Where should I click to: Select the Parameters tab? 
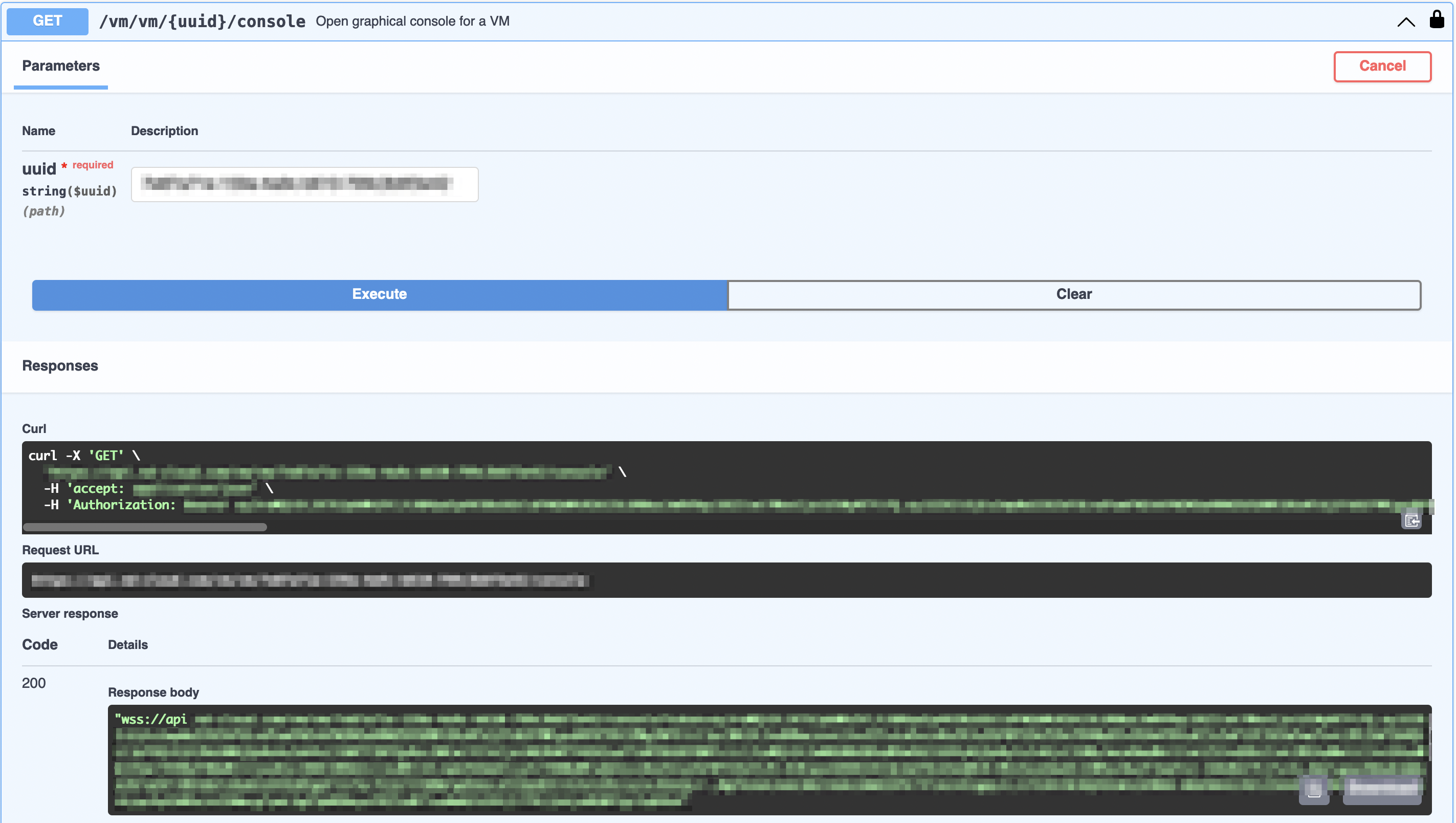(60, 66)
